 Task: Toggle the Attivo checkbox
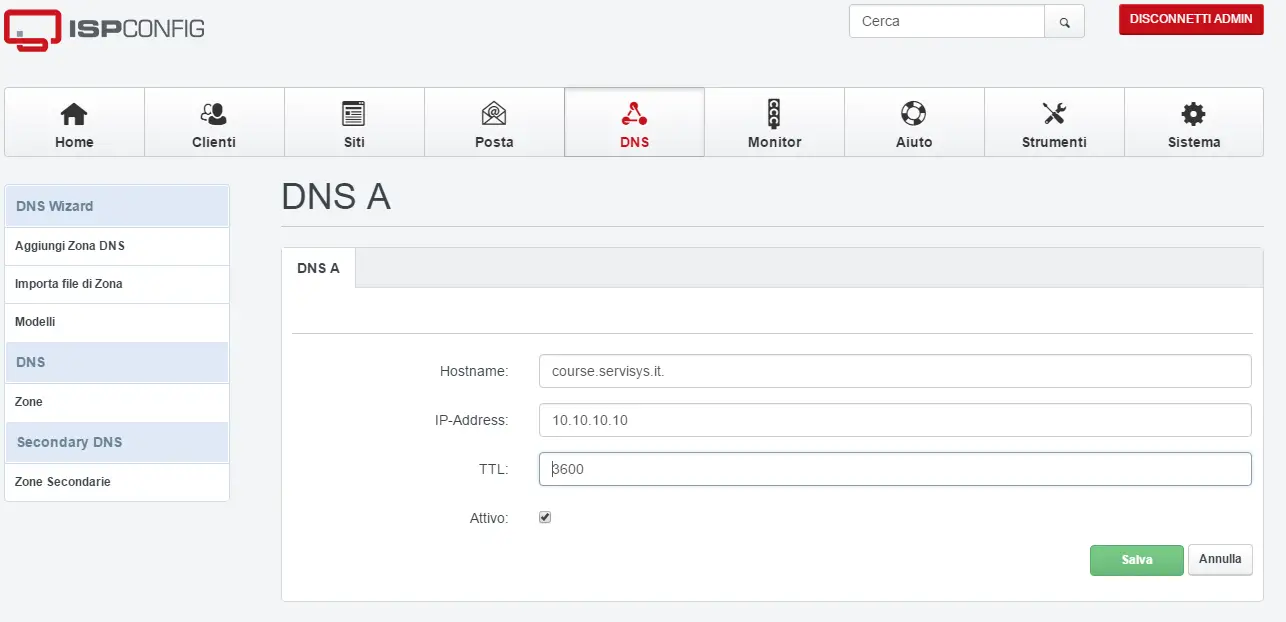point(545,518)
